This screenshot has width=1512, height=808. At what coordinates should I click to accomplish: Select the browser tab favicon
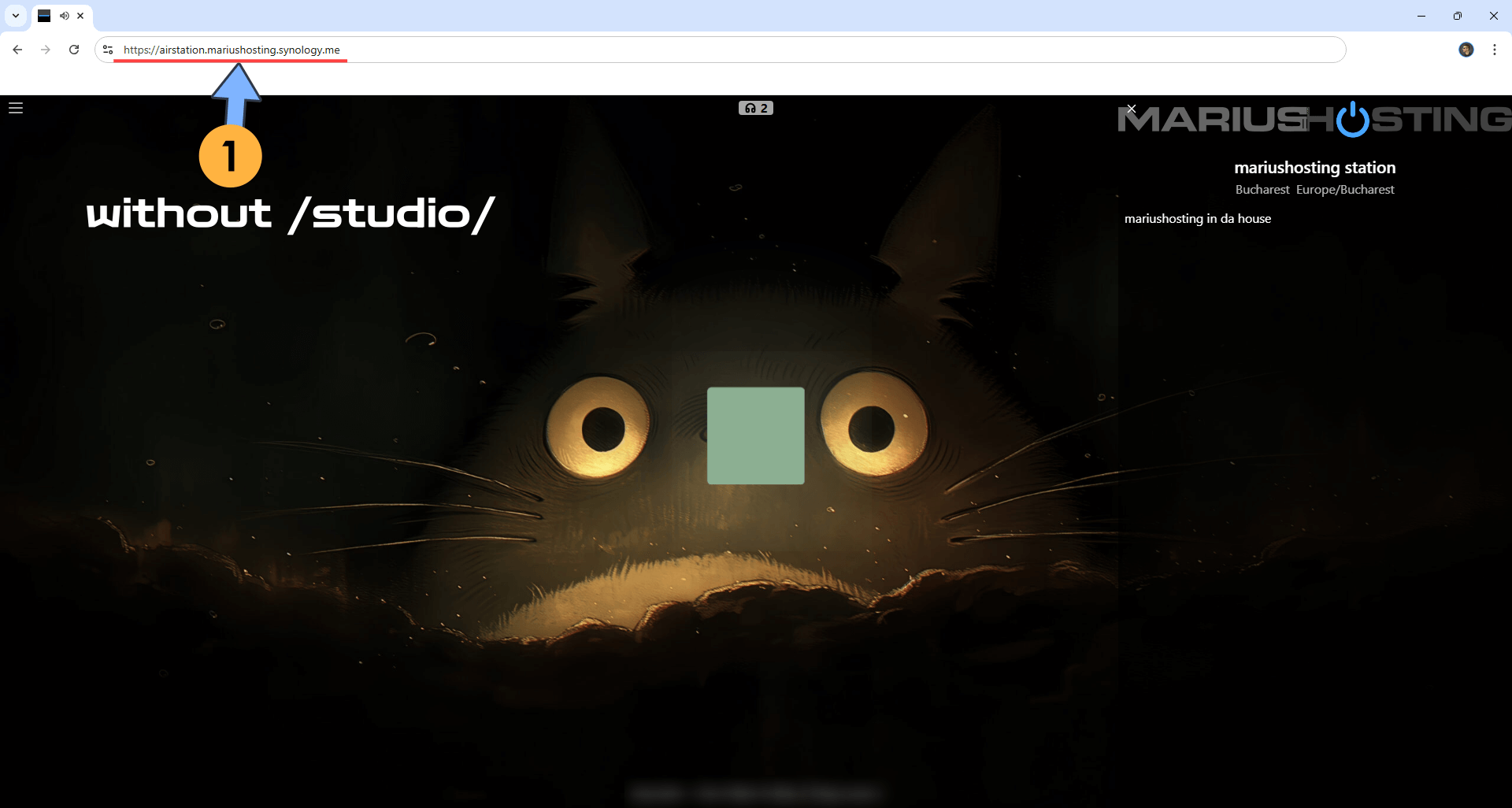[x=44, y=16]
